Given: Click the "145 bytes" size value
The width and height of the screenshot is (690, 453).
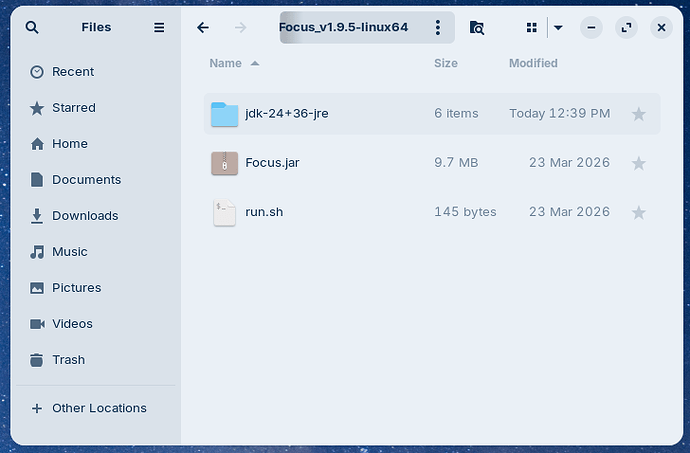Looking at the screenshot, I should 465,212.
